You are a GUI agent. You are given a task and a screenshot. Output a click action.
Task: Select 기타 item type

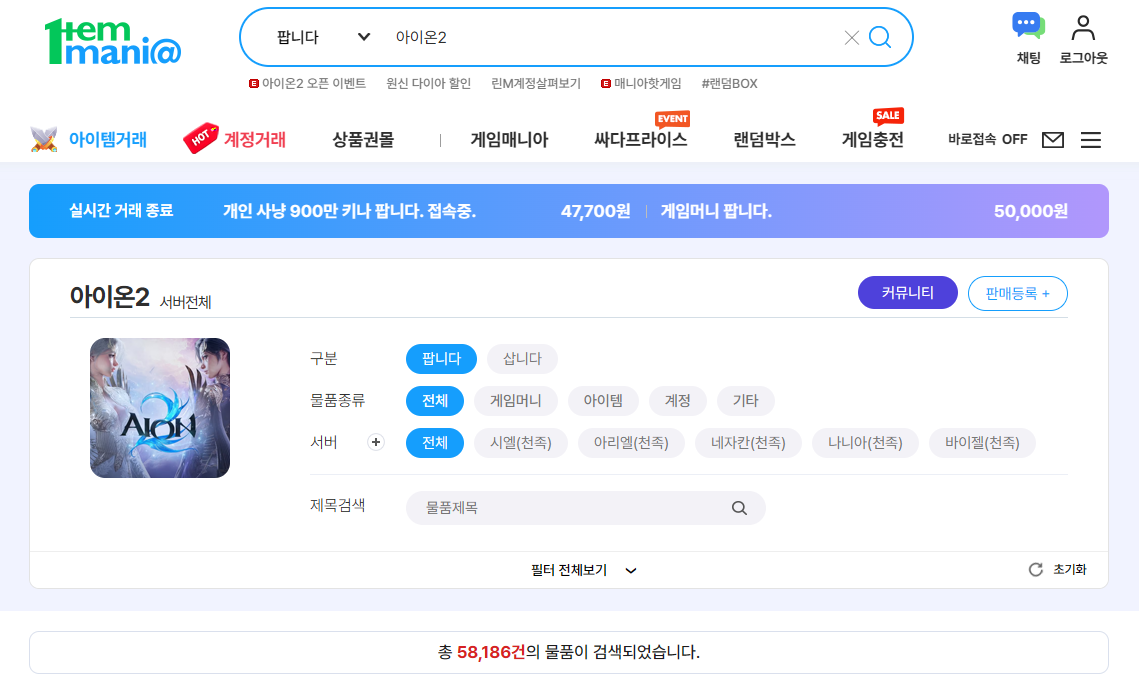pos(745,401)
